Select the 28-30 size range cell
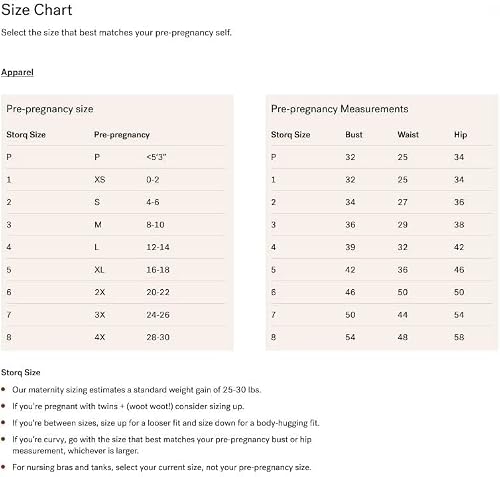This screenshot has width=500, height=477. click(x=158, y=337)
